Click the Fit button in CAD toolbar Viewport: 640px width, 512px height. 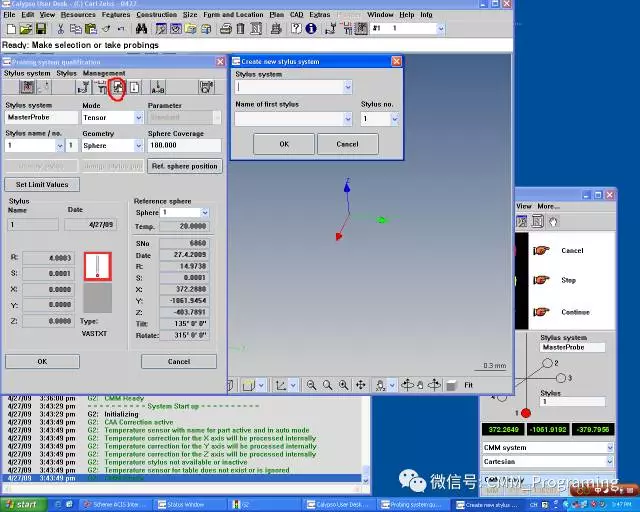[x=468, y=385]
